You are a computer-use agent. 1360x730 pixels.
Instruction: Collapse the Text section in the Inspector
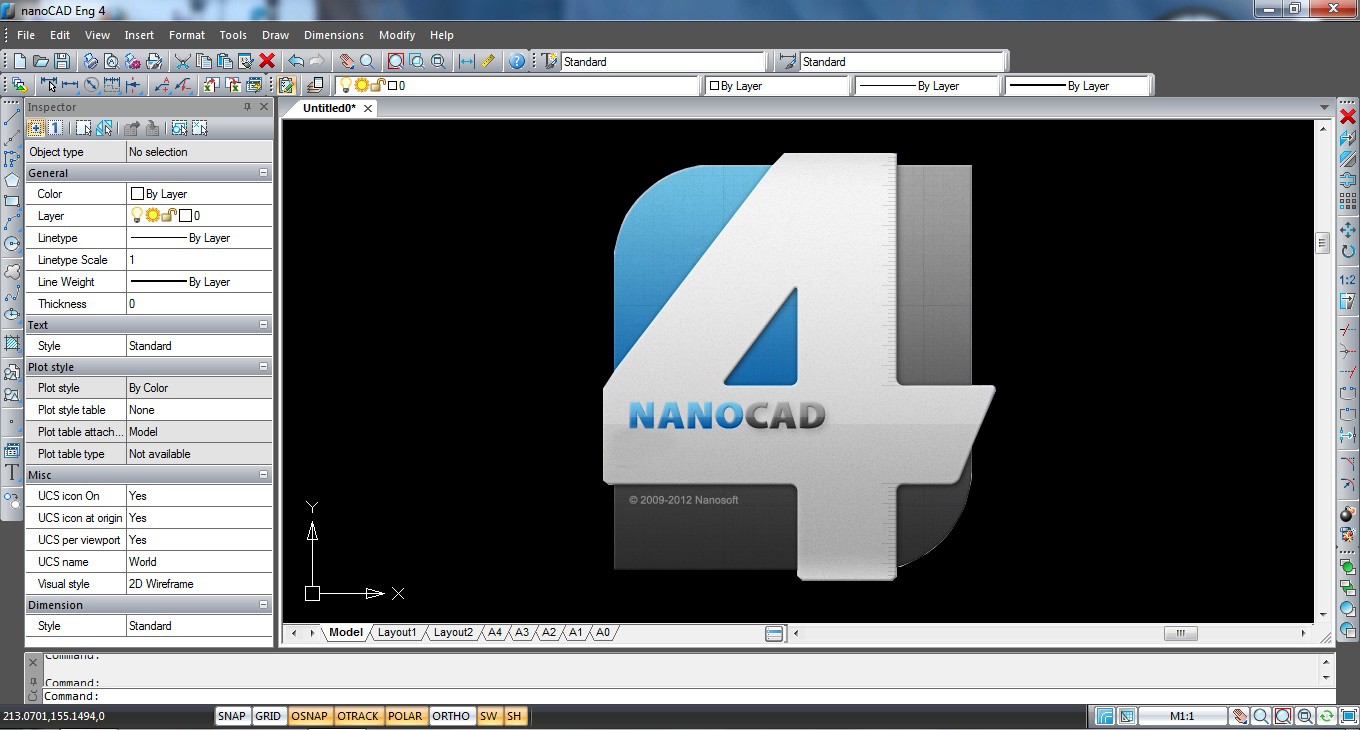tap(264, 325)
